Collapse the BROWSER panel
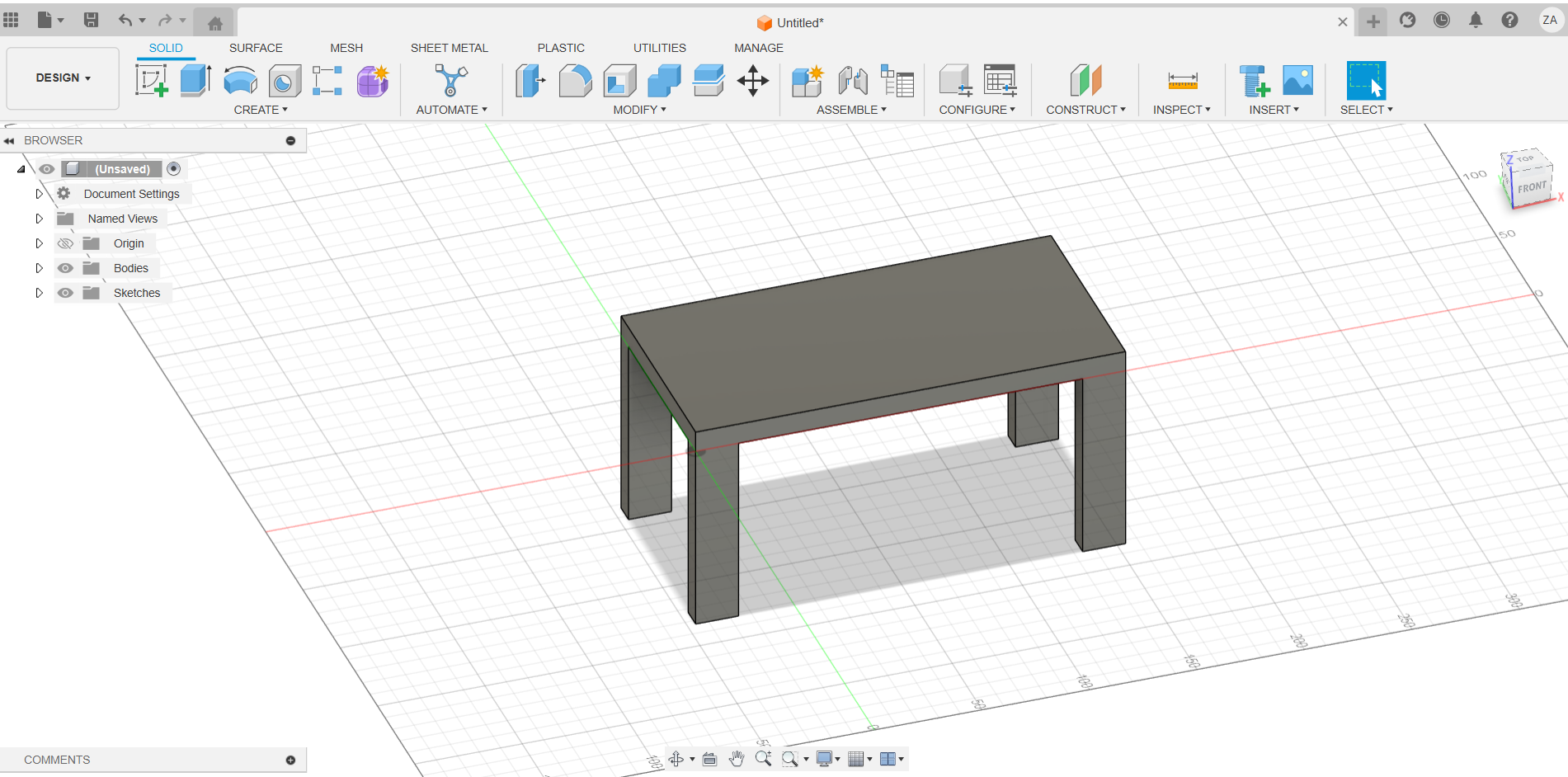This screenshot has height=777, width=1568. (x=9, y=141)
